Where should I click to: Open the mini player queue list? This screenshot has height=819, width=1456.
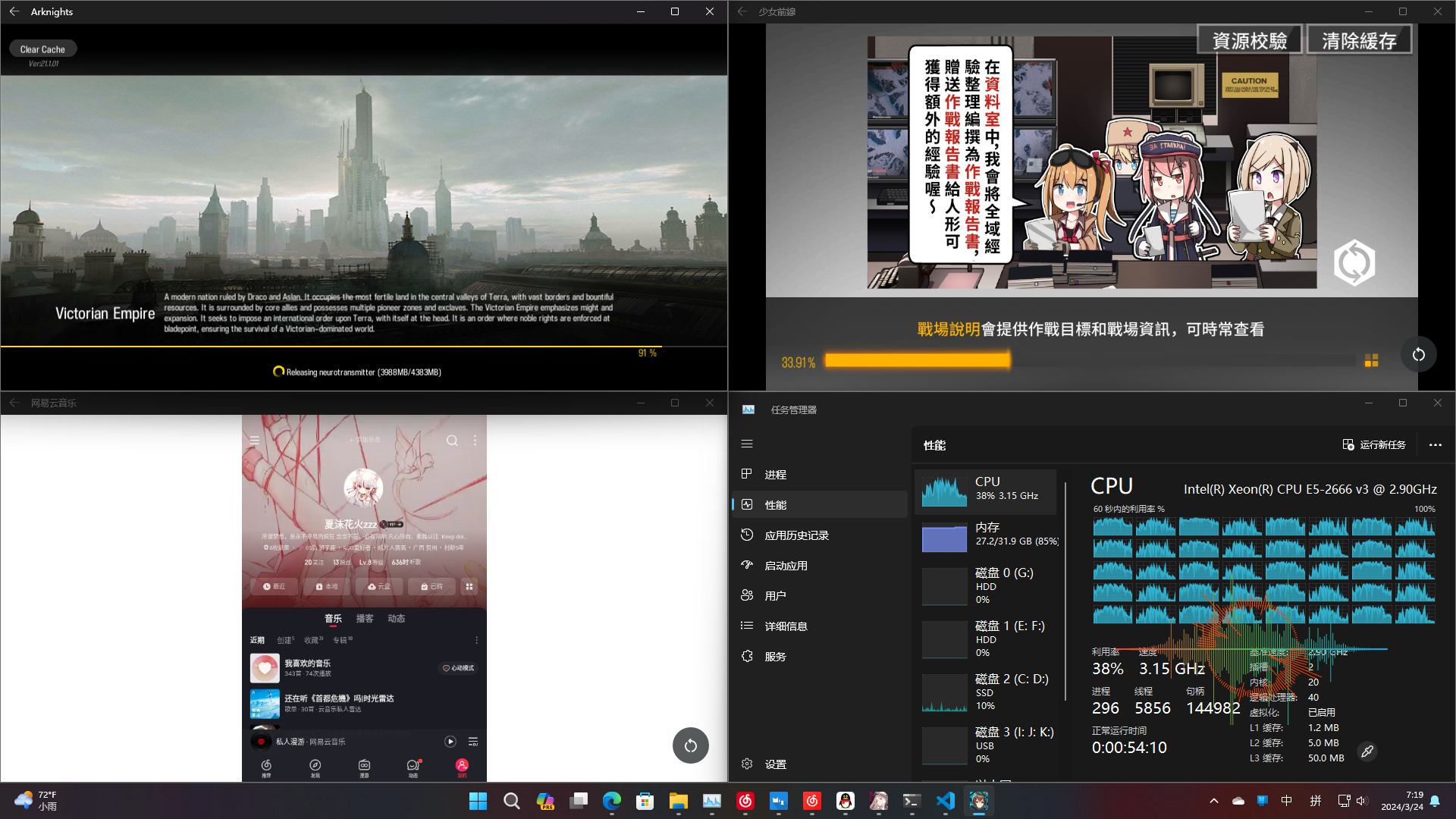(473, 742)
